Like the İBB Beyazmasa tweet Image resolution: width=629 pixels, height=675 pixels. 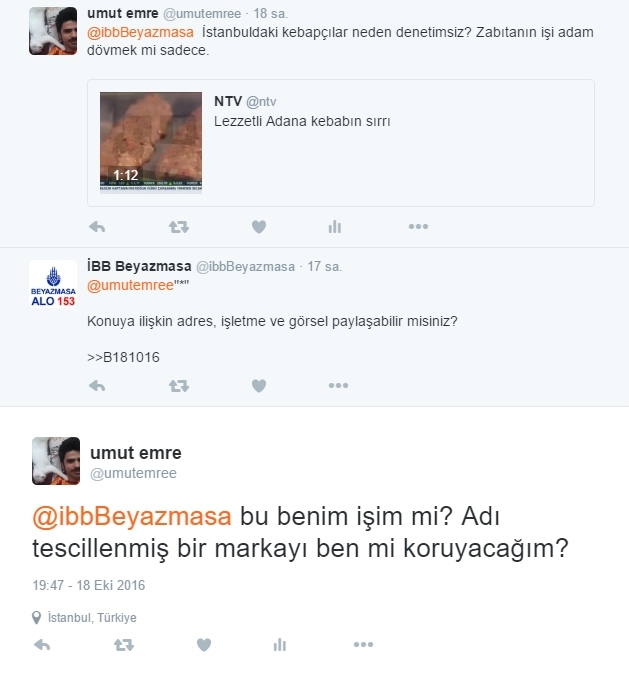(x=259, y=386)
